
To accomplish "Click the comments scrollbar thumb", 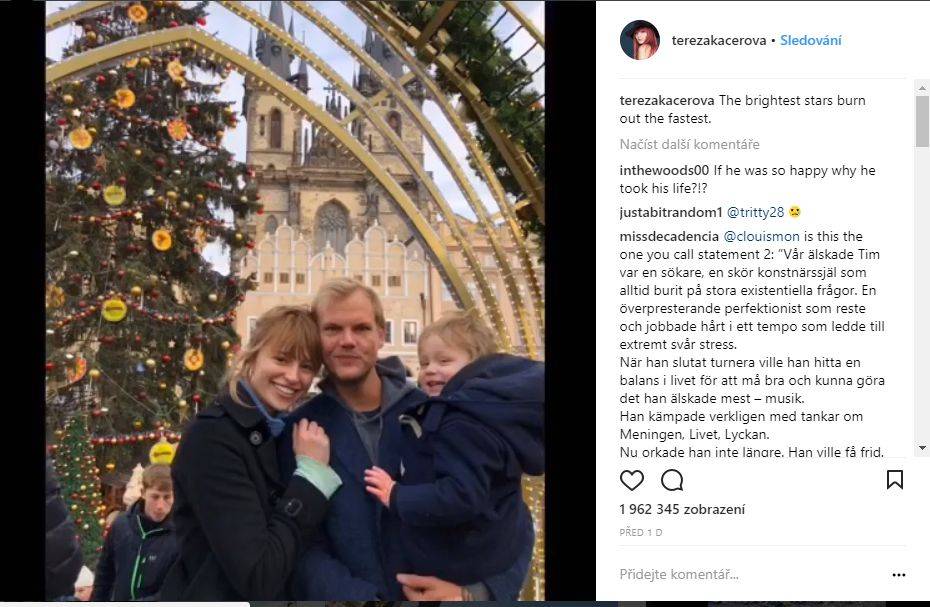I will tap(922, 120).
